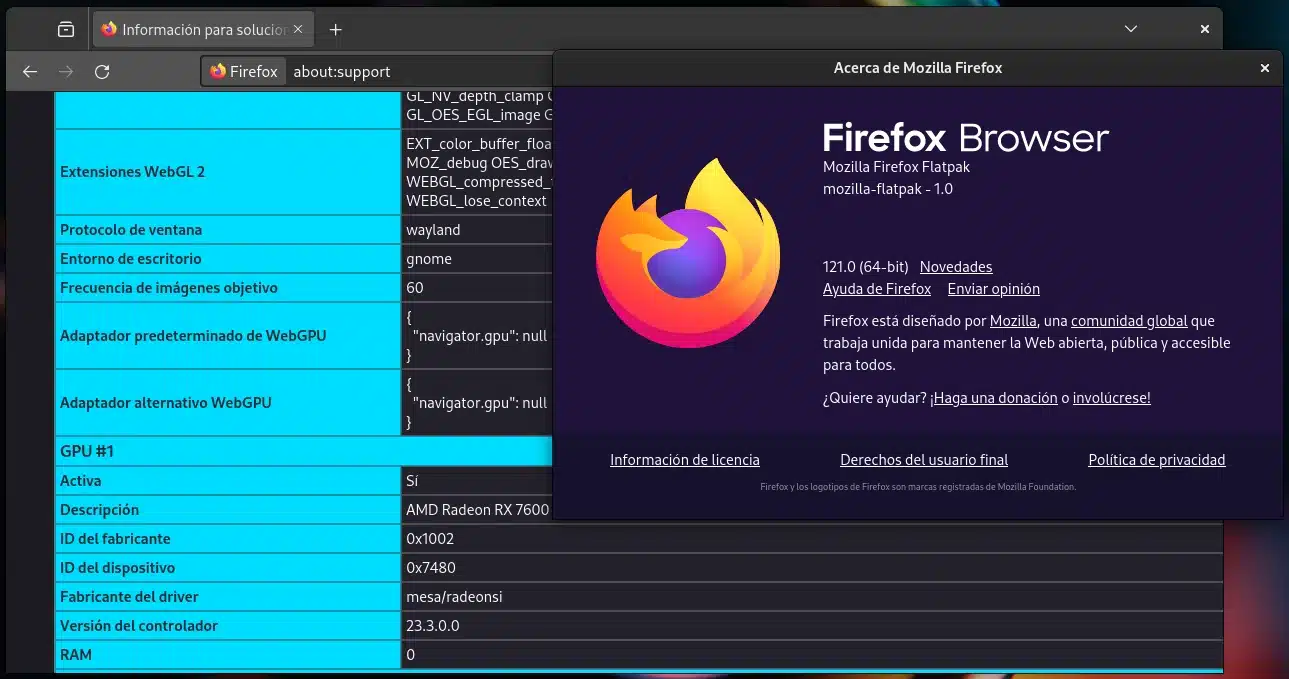
Task: Select Adaptador predeterminado de WebGPU label
Action: (193, 336)
